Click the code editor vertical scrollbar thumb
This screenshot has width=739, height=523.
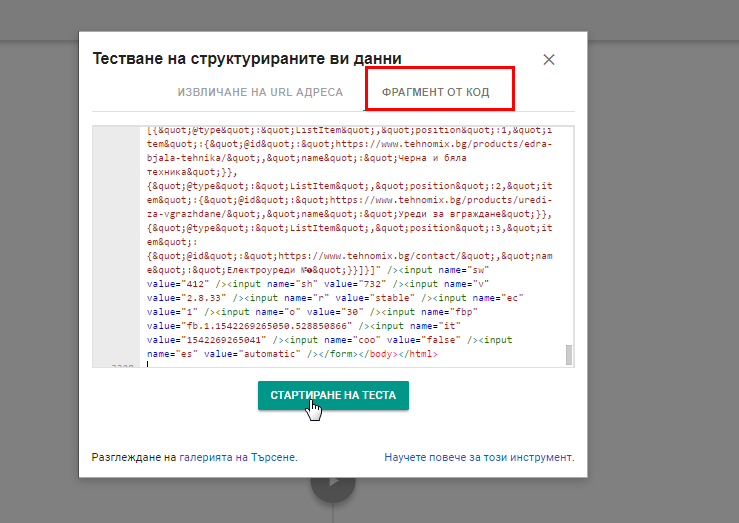click(569, 355)
